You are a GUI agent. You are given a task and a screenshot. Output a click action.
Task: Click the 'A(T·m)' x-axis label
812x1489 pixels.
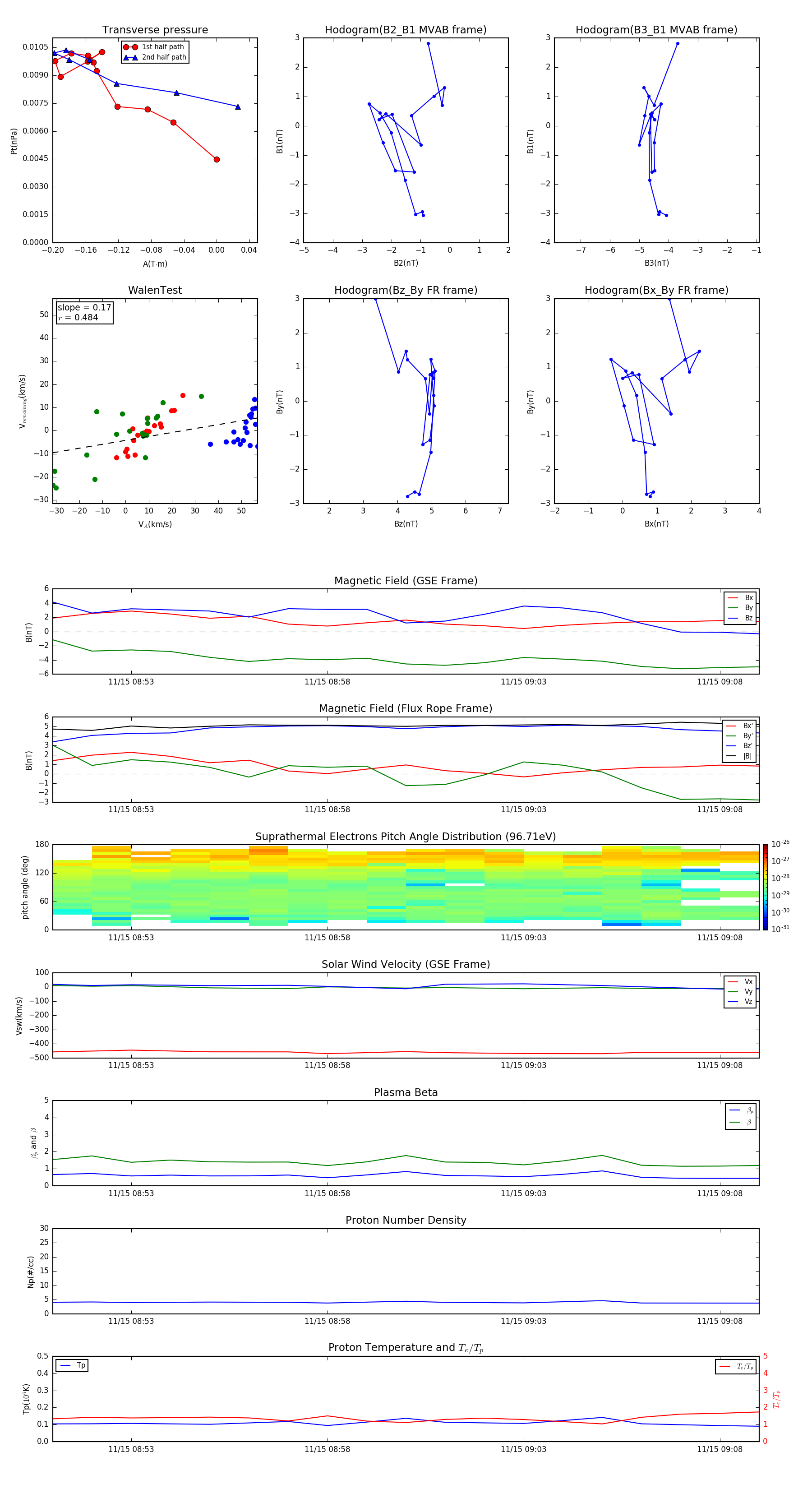[x=155, y=264]
